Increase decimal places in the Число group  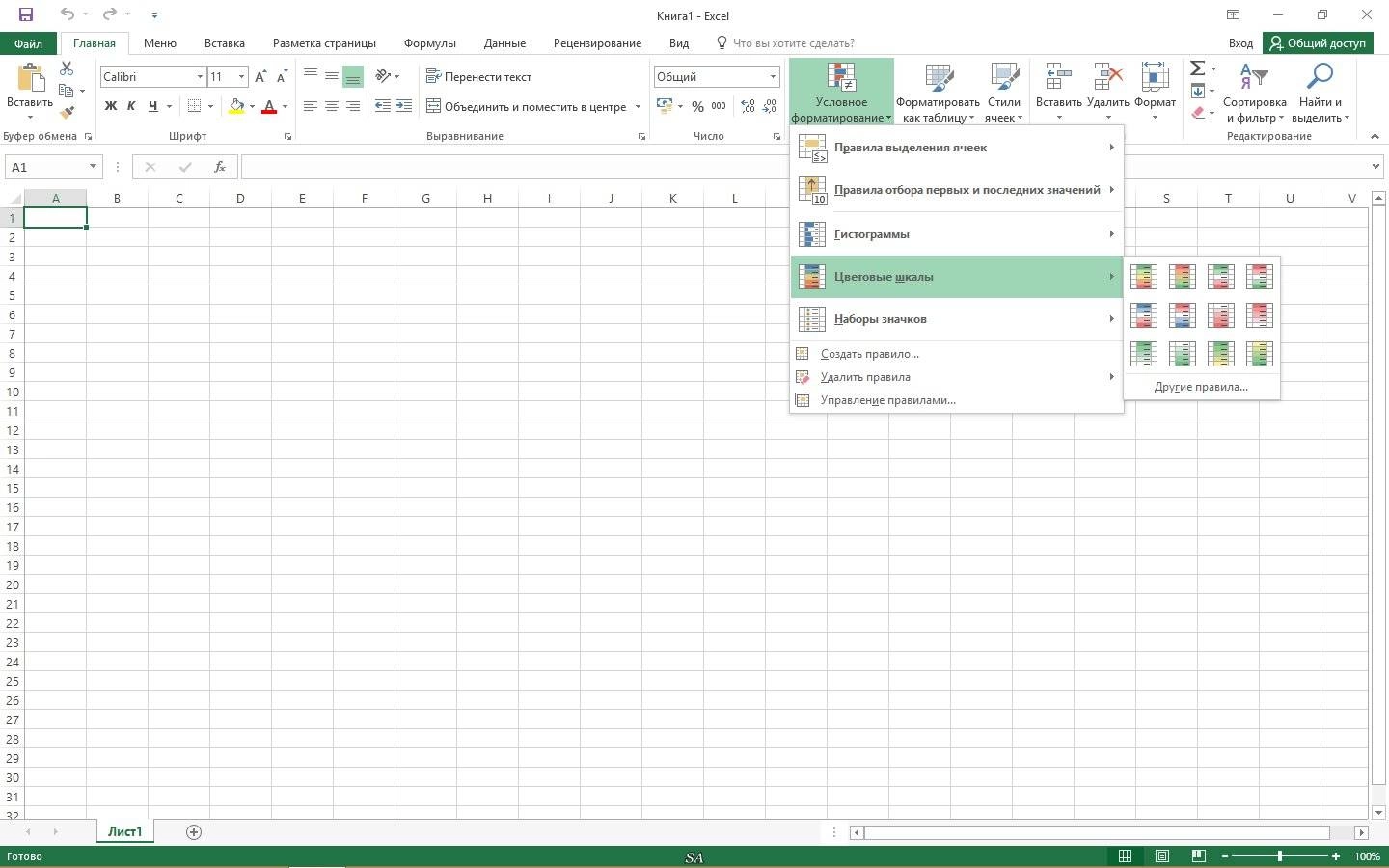tap(748, 106)
